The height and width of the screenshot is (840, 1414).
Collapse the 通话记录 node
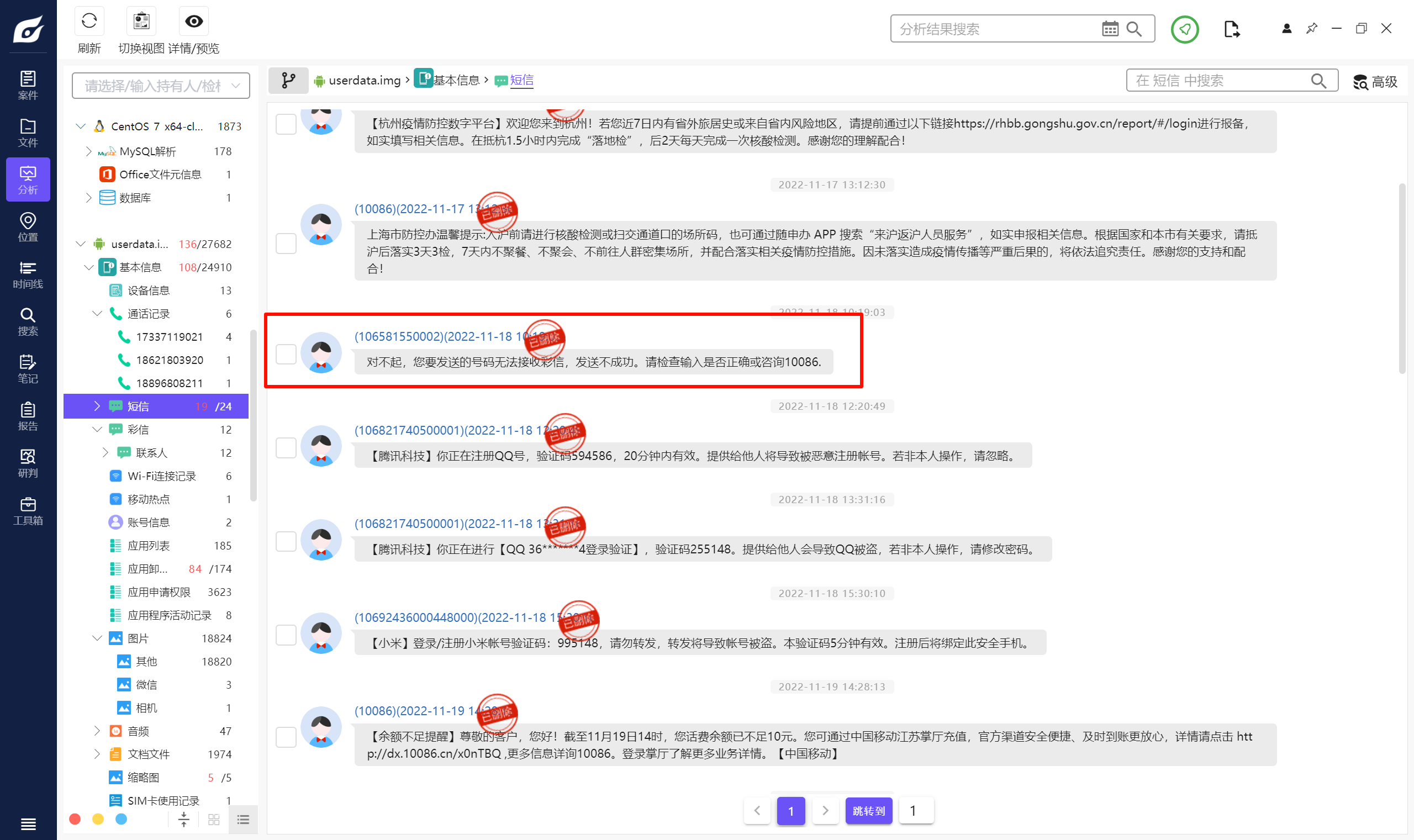(97, 314)
